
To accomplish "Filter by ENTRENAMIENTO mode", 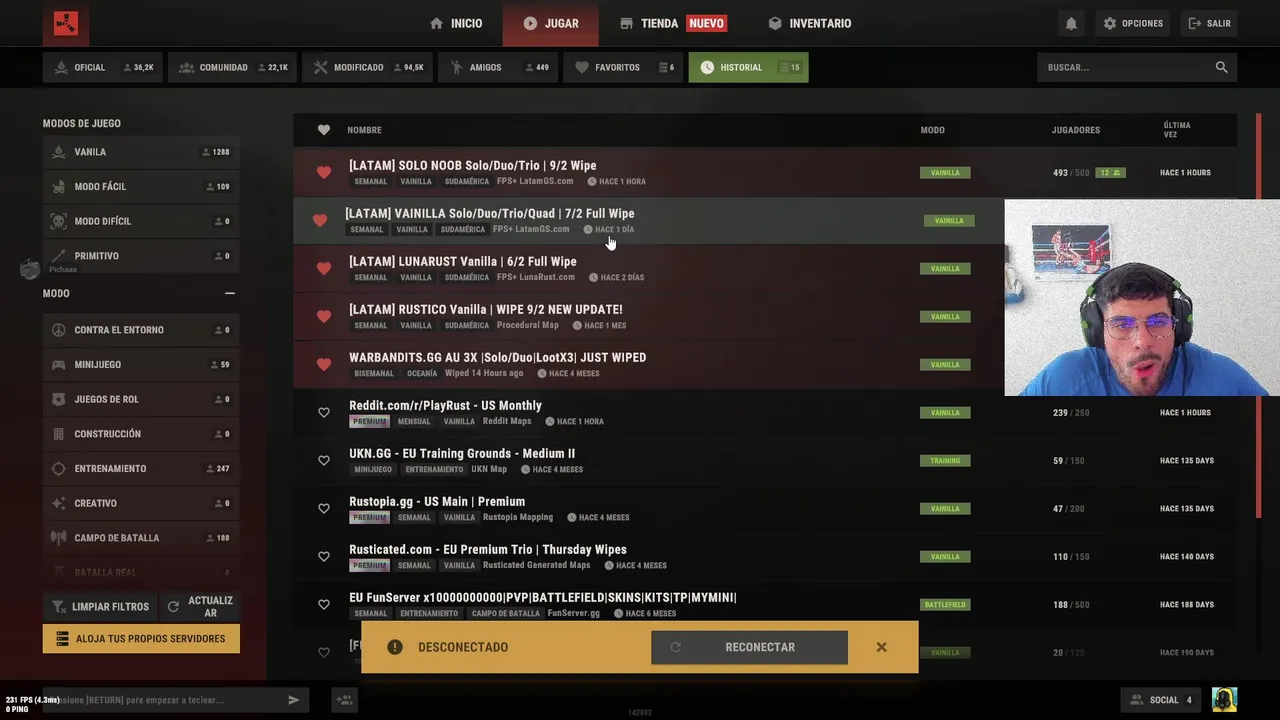I will tap(141, 468).
